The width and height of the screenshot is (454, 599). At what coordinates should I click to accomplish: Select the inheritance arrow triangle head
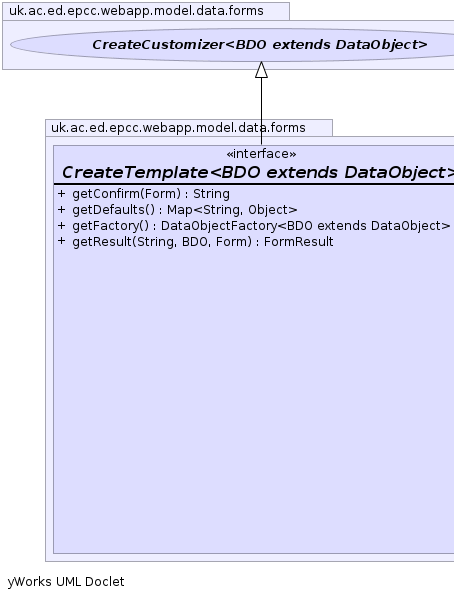coord(261,70)
